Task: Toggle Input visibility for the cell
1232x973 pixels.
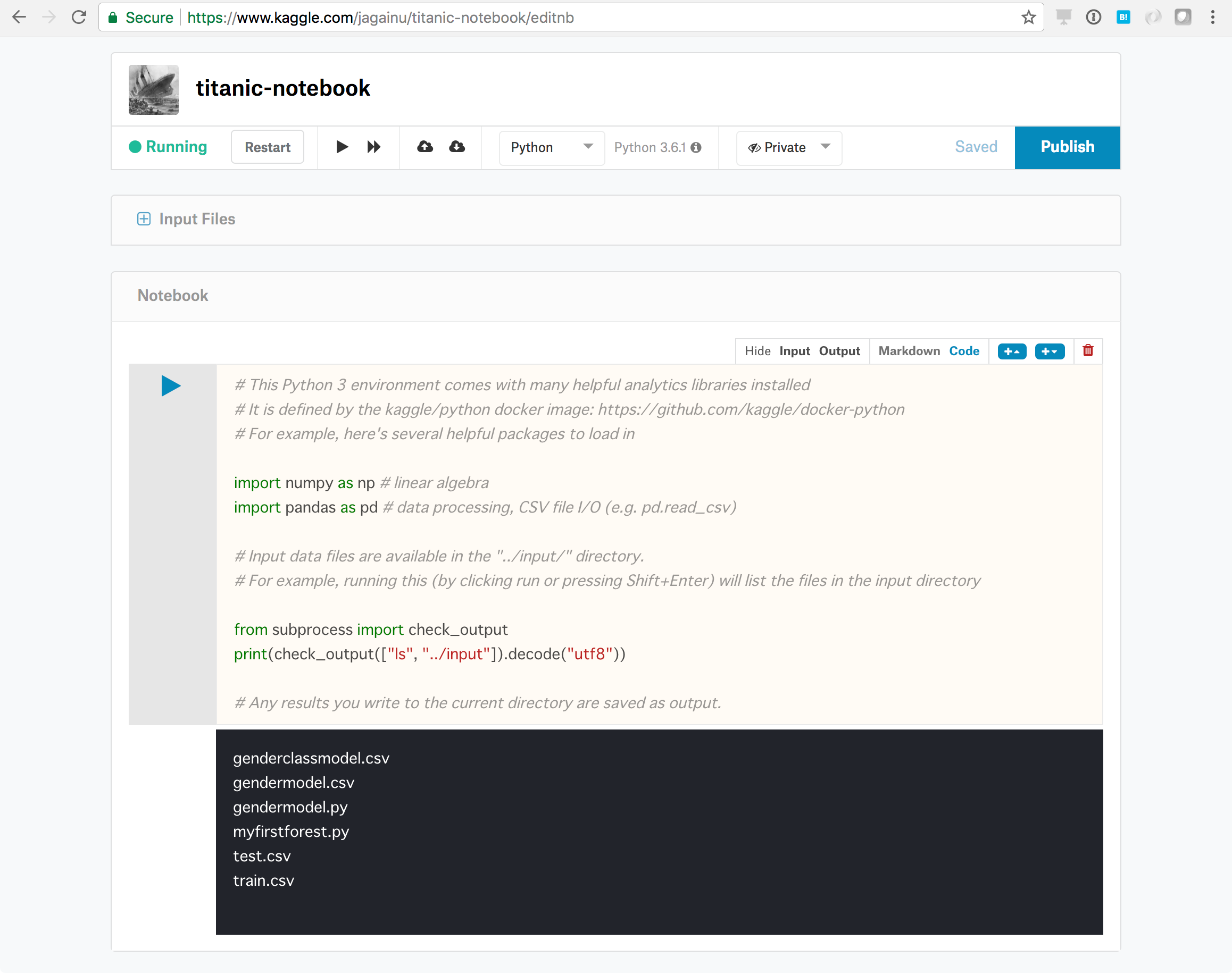Action: (794, 351)
